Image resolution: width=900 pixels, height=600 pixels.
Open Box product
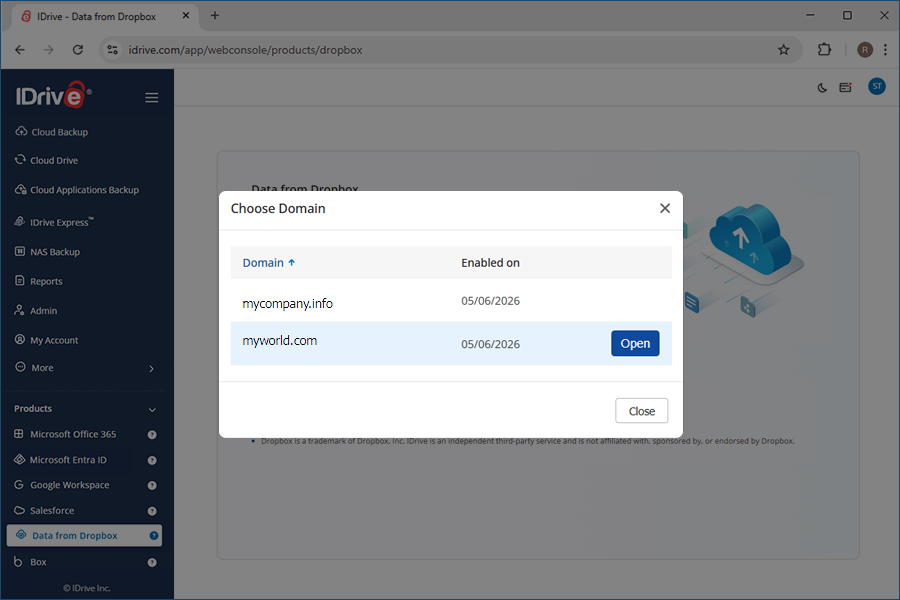tap(38, 562)
